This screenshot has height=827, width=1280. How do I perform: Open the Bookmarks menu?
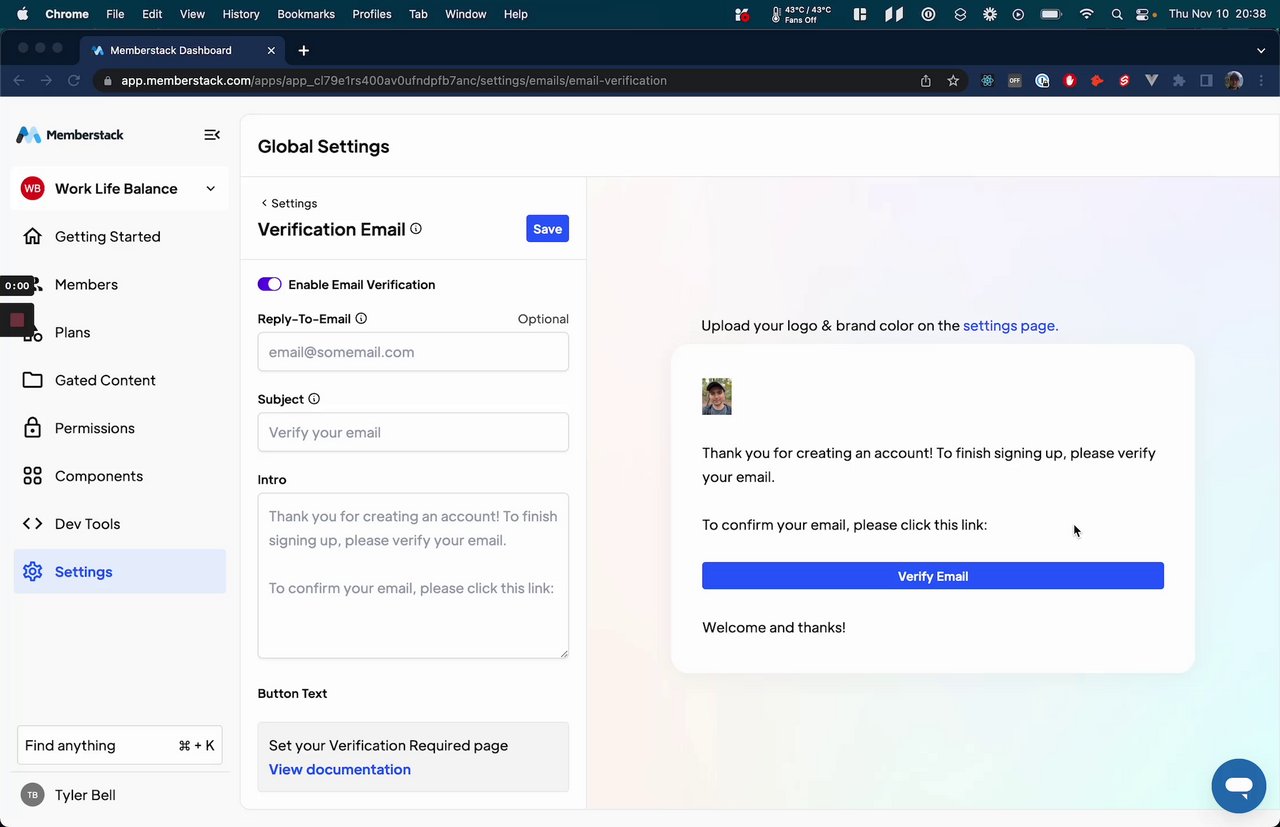pos(306,14)
